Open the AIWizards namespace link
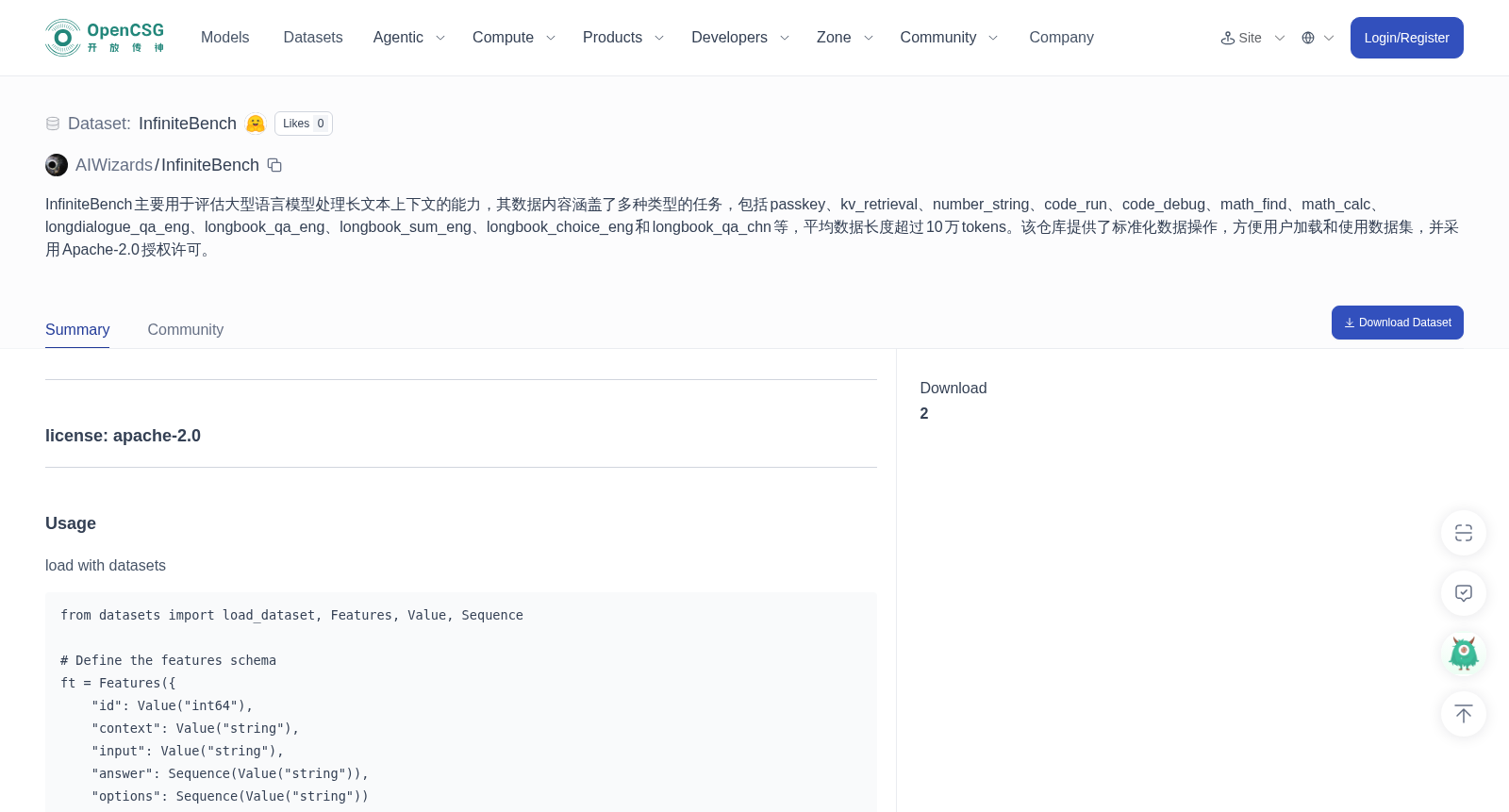The height and width of the screenshot is (812, 1509). click(114, 165)
